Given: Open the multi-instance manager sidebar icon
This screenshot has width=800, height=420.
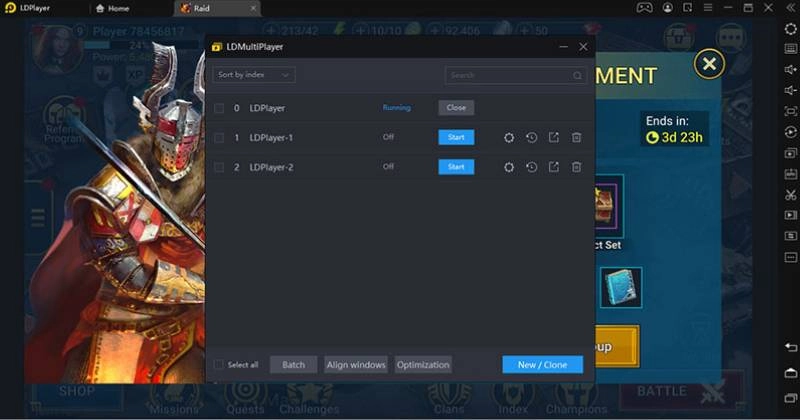Looking at the screenshot, I should click(790, 153).
